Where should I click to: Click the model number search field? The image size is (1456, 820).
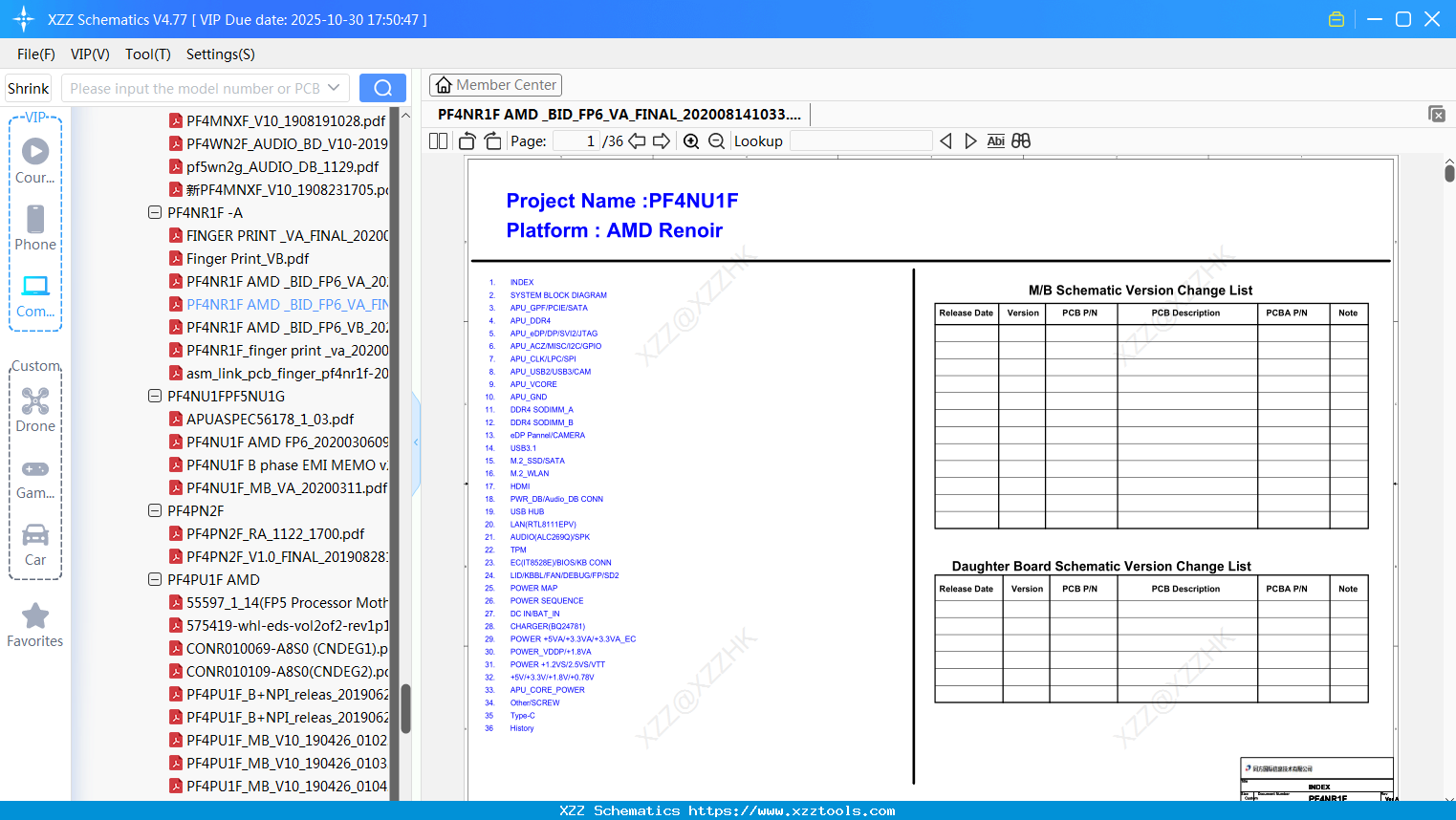point(195,88)
